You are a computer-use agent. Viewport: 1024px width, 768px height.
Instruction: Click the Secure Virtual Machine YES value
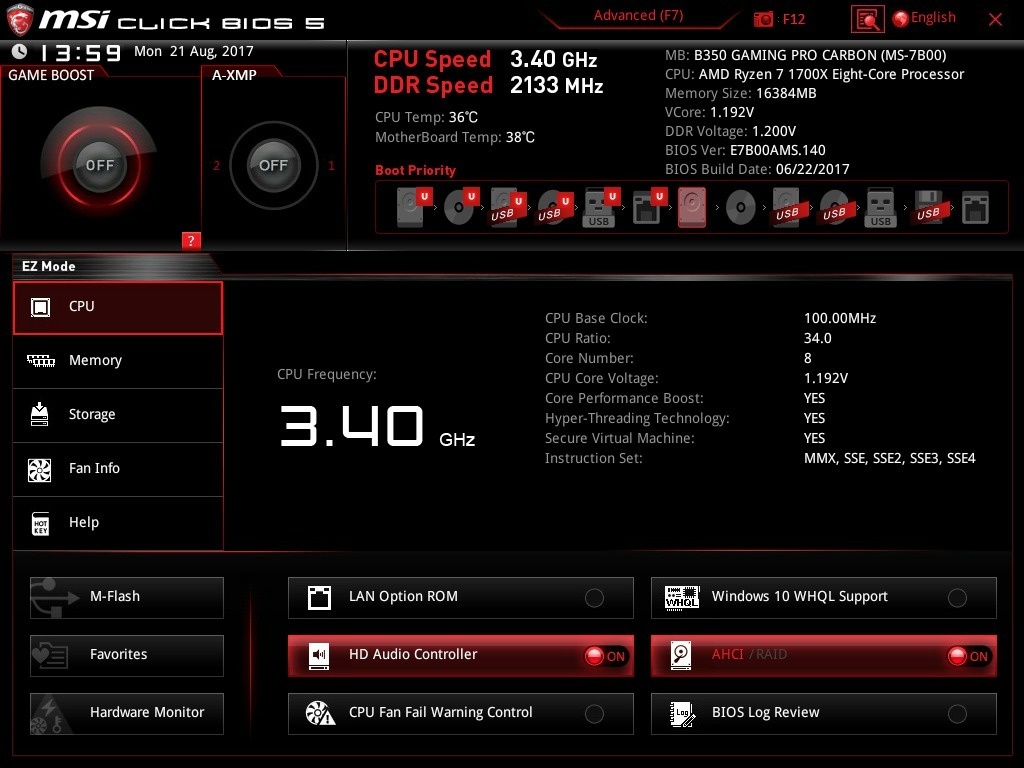coord(814,438)
